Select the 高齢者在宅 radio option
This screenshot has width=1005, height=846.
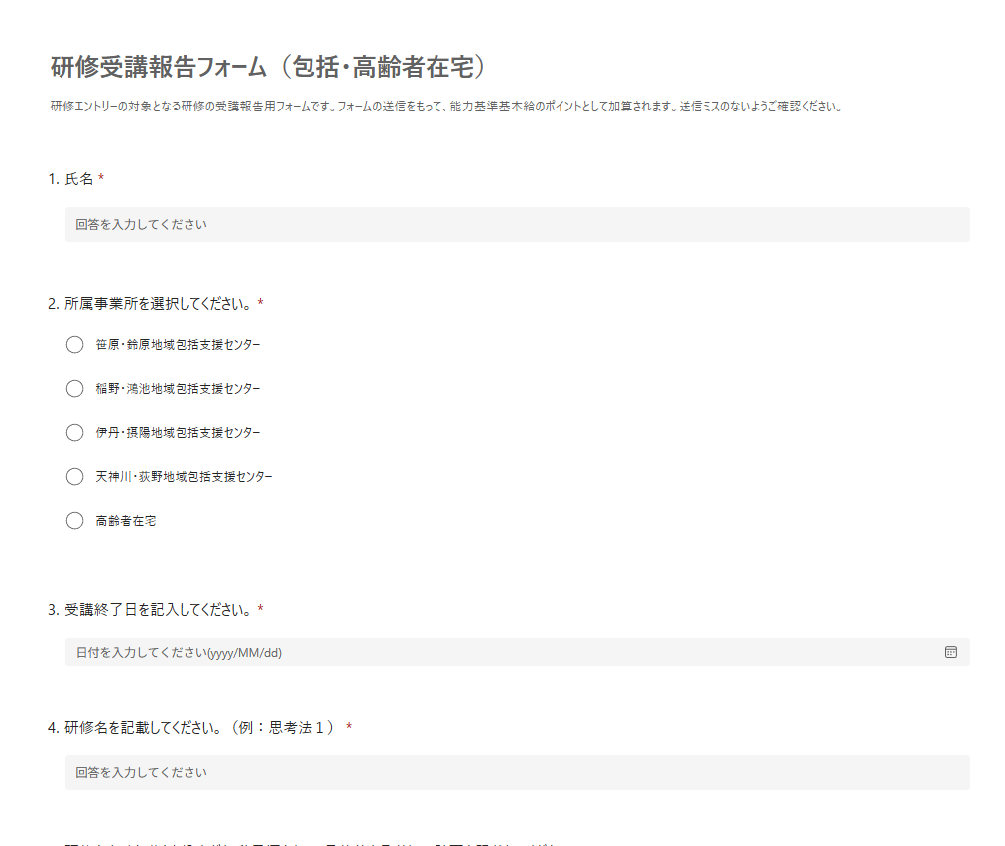pyautogui.click(x=74, y=521)
